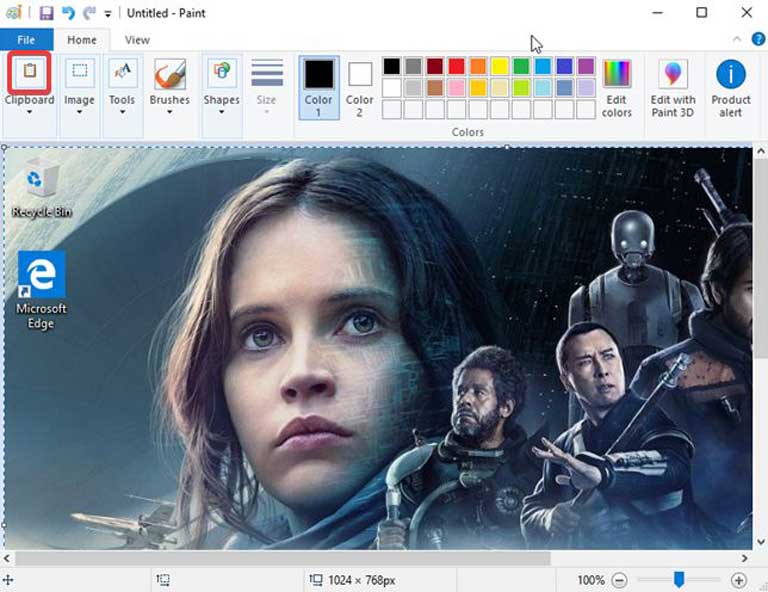This screenshot has width=768, height=592.
Task: Choose the Brushes icon
Action: point(169,73)
